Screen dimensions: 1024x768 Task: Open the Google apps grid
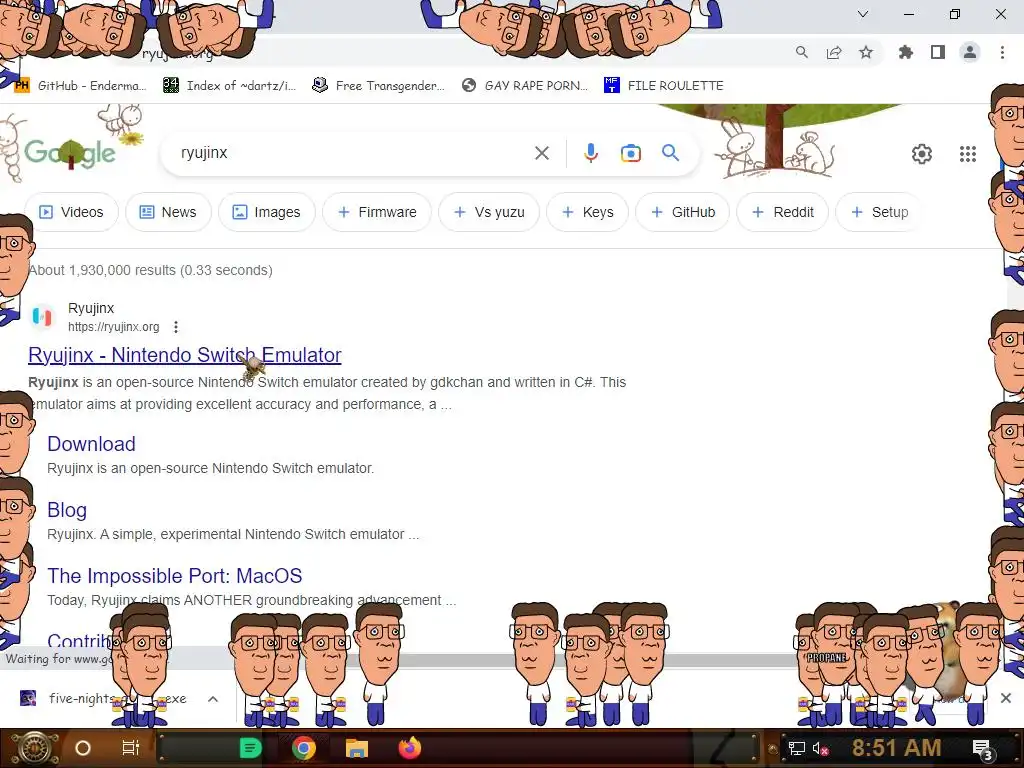tap(968, 154)
